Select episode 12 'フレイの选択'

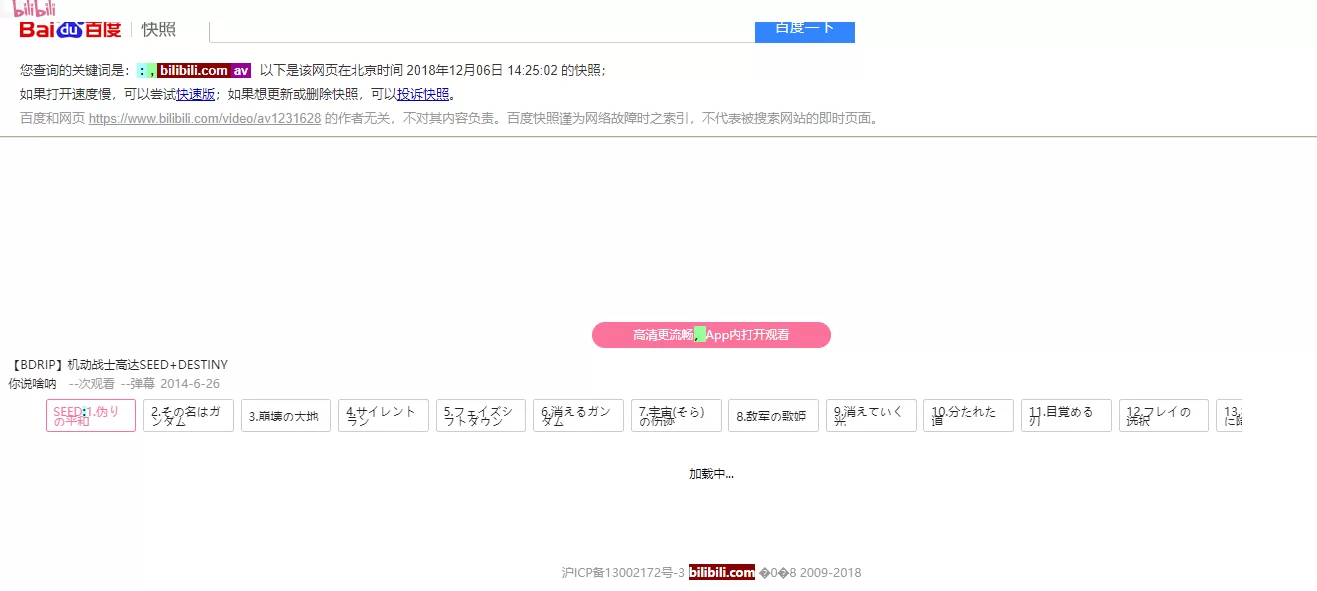click(x=1163, y=416)
